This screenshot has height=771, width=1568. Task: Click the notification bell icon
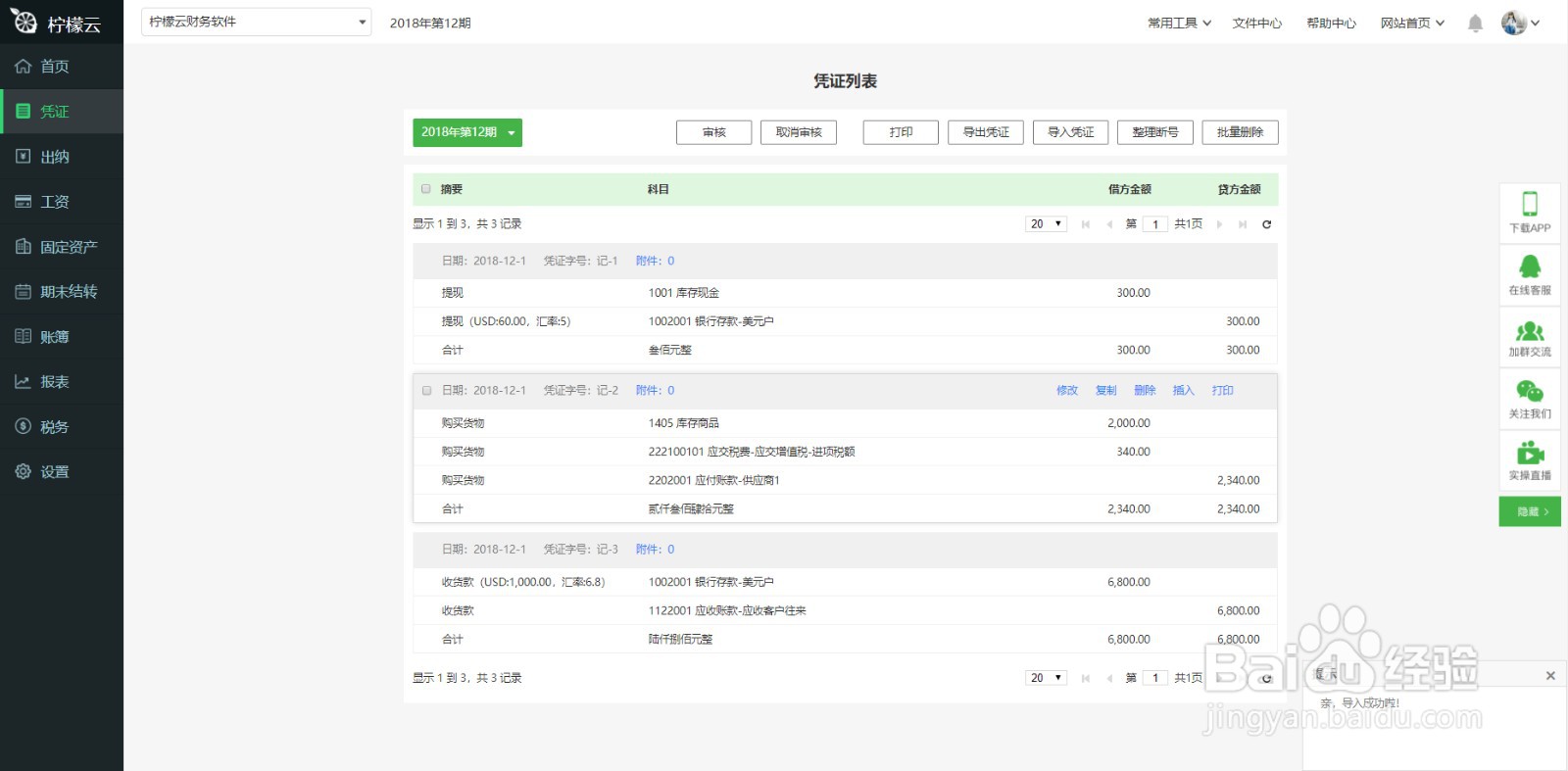1475,23
